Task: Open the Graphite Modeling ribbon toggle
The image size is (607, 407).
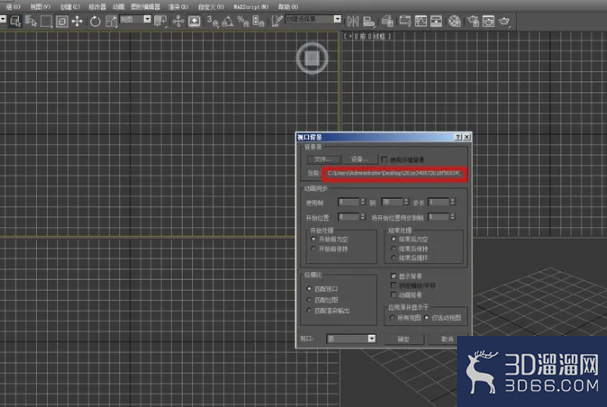Action: 405,21
